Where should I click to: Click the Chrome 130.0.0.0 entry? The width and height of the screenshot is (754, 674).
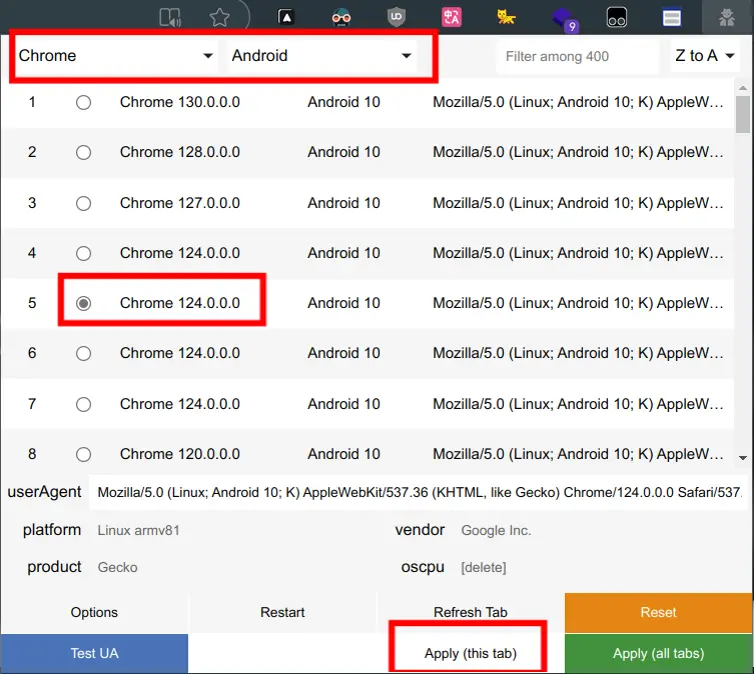click(x=180, y=102)
